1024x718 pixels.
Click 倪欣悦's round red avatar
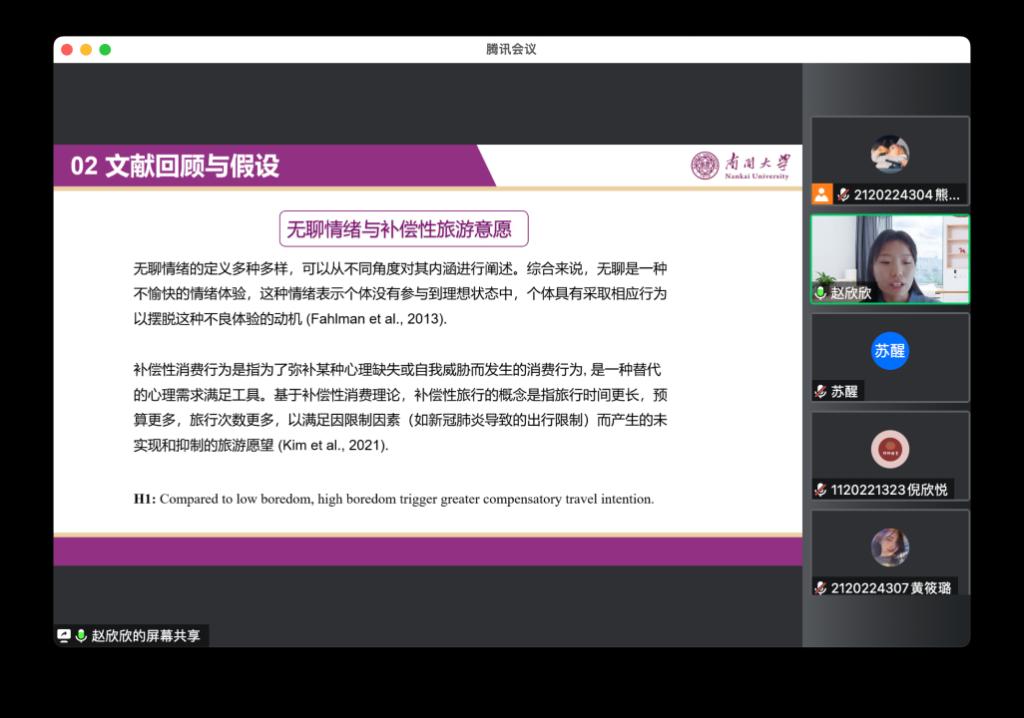pos(889,449)
